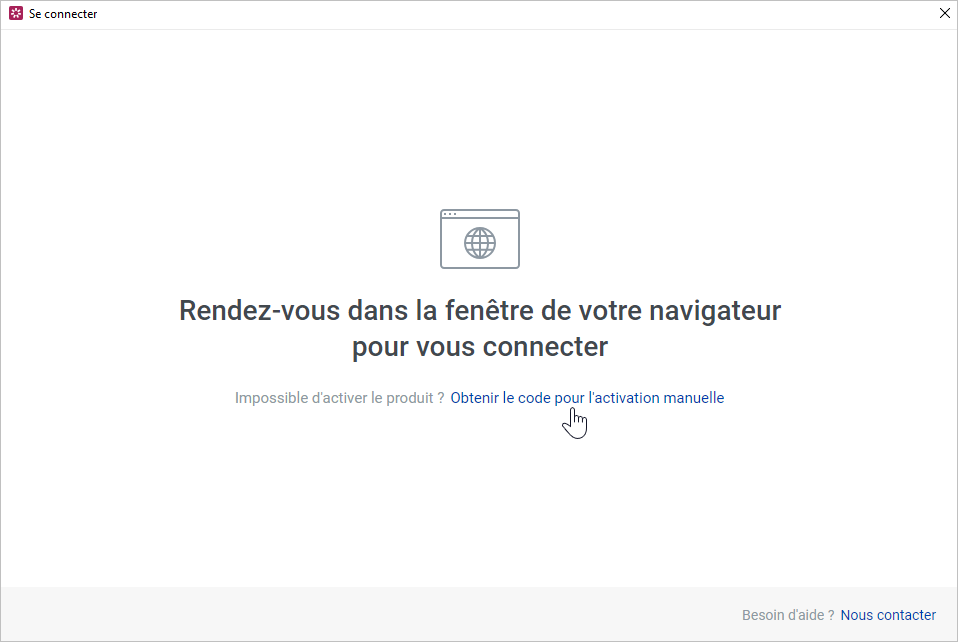Click the Se connecter window title text

[63, 14]
